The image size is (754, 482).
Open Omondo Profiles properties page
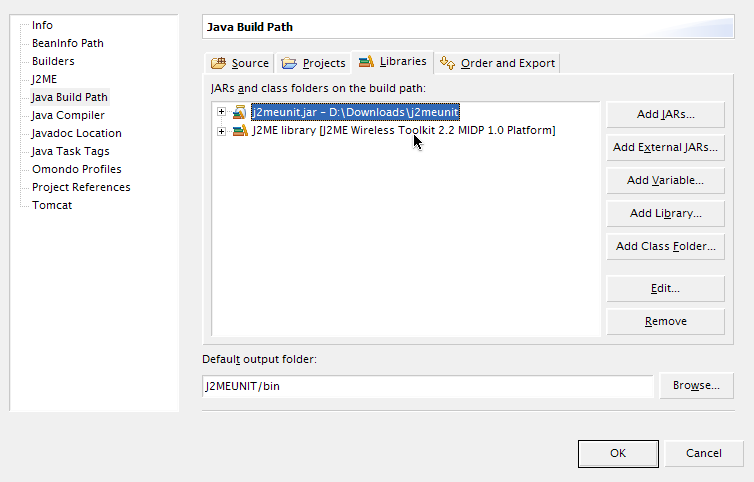tap(76, 169)
